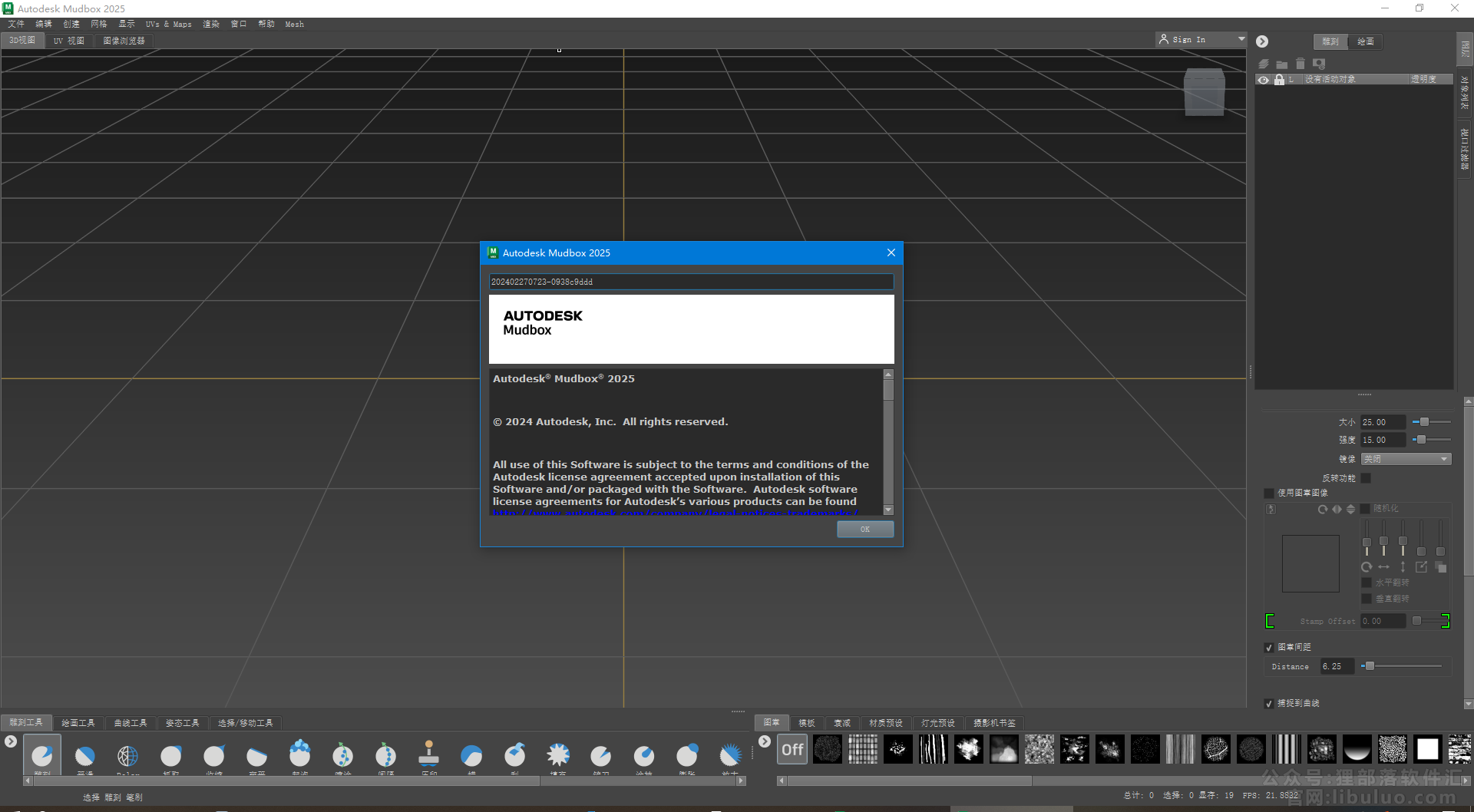Close the Autodesk Mudbox 2025 about dialog
Viewport: 1474px width, 812px height.
point(891,253)
